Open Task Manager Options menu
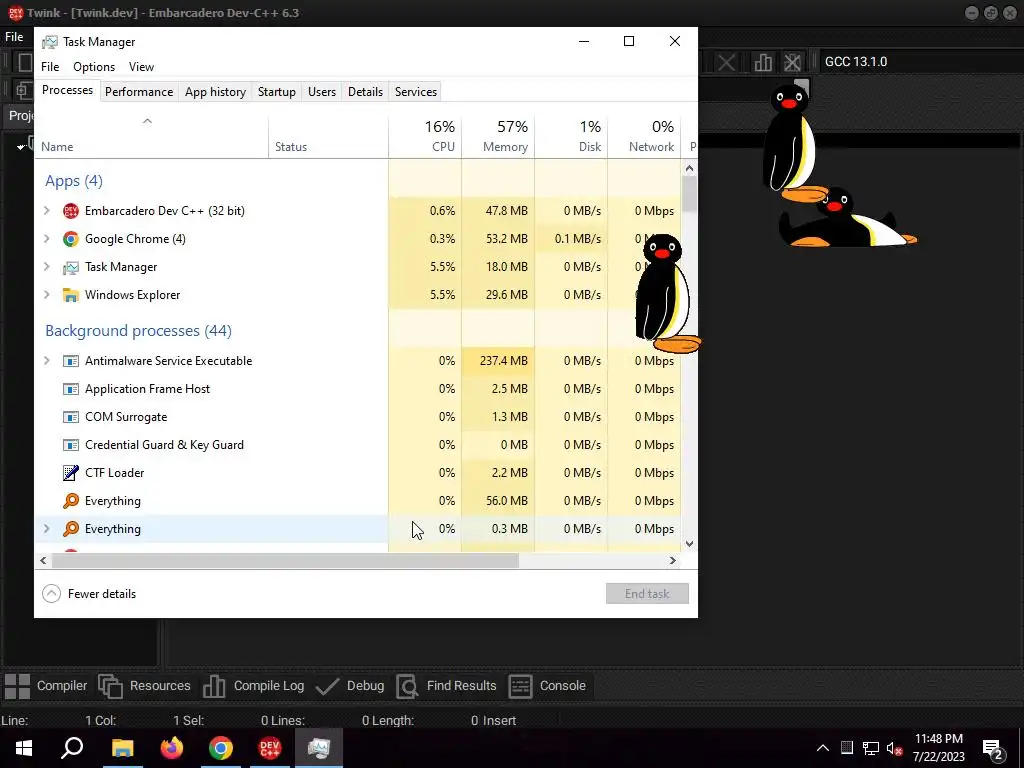This screenshot has width=1024, height=768. tap(94, 67)
